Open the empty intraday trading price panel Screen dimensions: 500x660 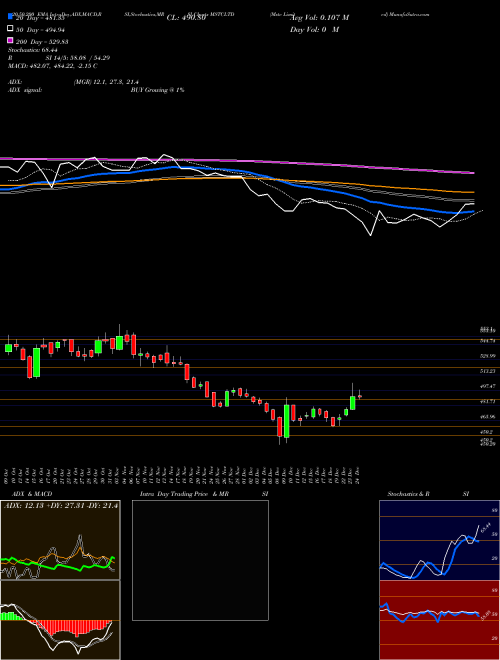tap(200, 560)
